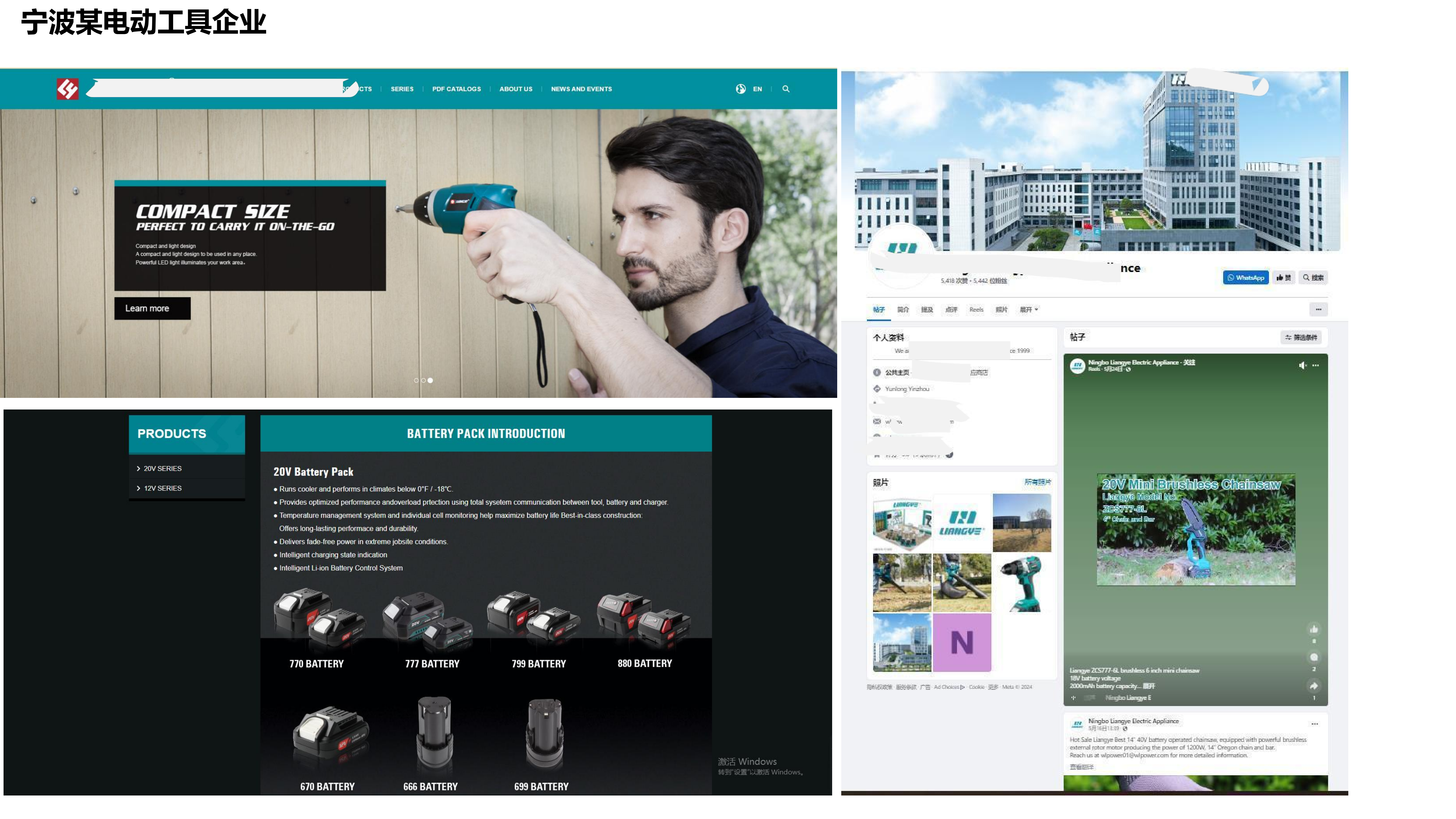
Task: Click 关注 follow on the reel post
Action: click(x=1189, y=362)
